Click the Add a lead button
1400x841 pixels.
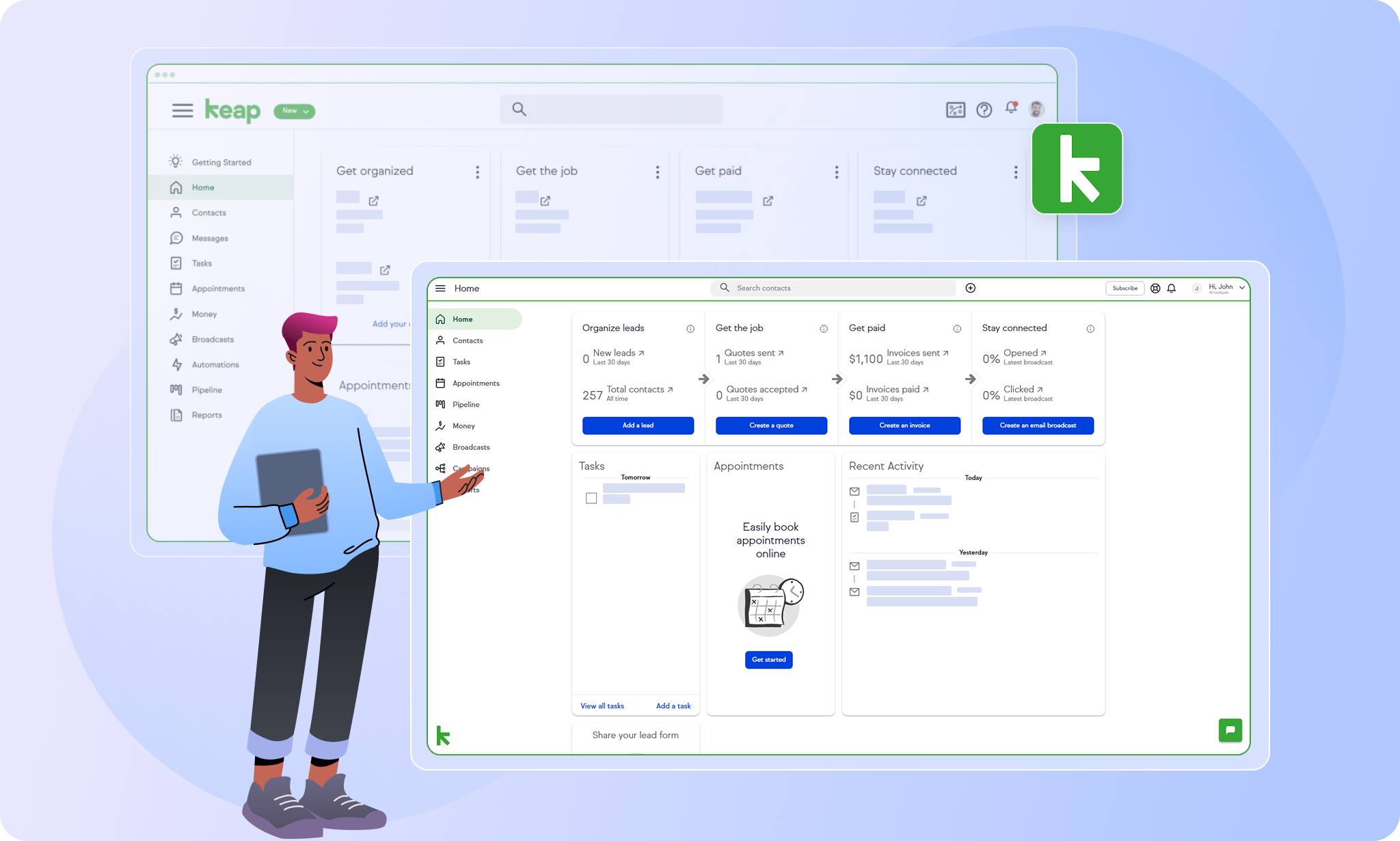638,425
